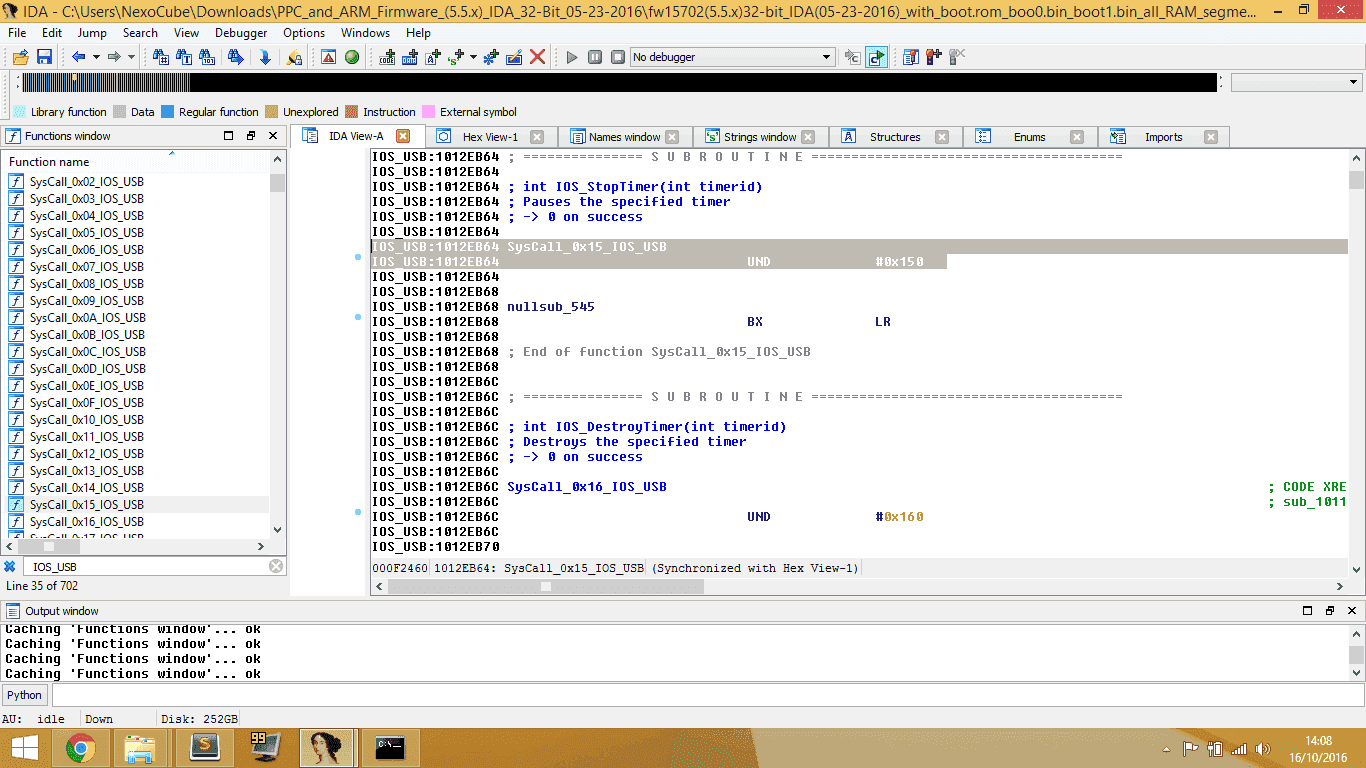Switch to the Imports tab
Image resolution: width=1366 pixels, height=768 pixels.
tap(1163, 137)
